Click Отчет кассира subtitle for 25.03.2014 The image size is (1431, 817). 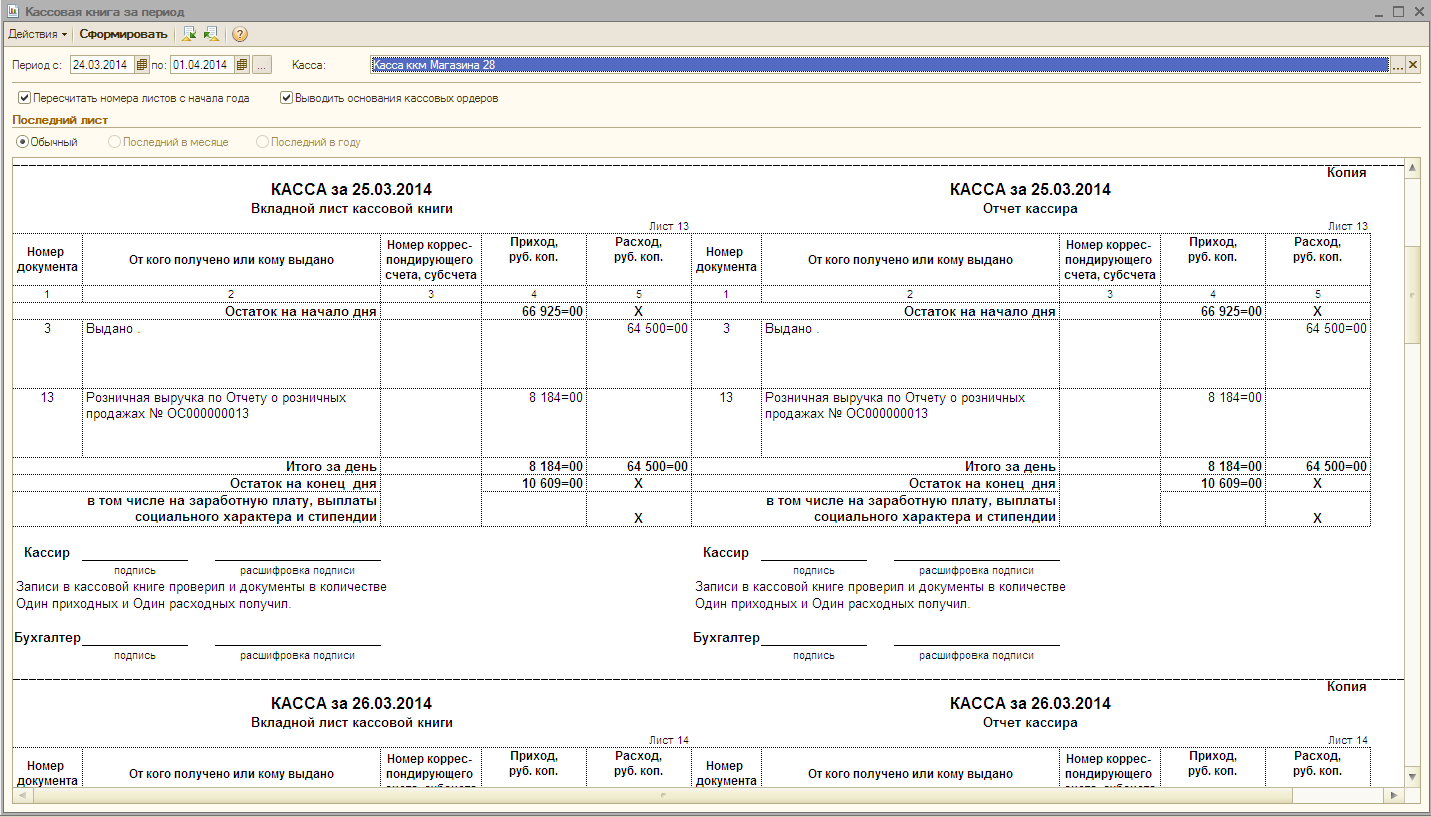pyautogui.click(x=1030, y=209)
